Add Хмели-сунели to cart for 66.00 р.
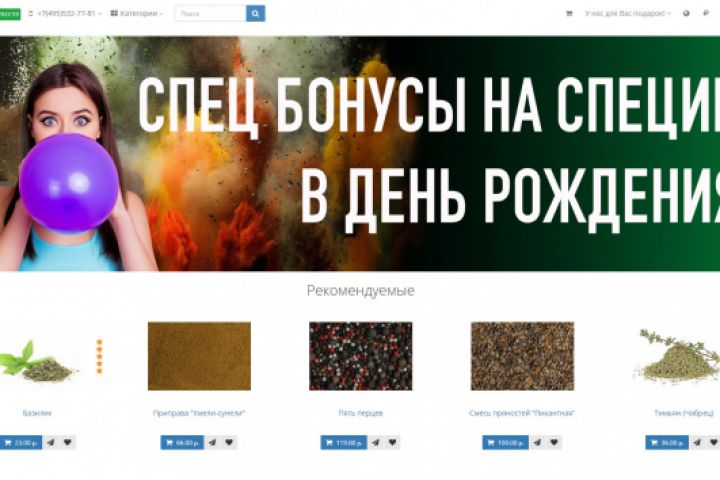This screenshot has width=720, height=480. tap(182, 442)
